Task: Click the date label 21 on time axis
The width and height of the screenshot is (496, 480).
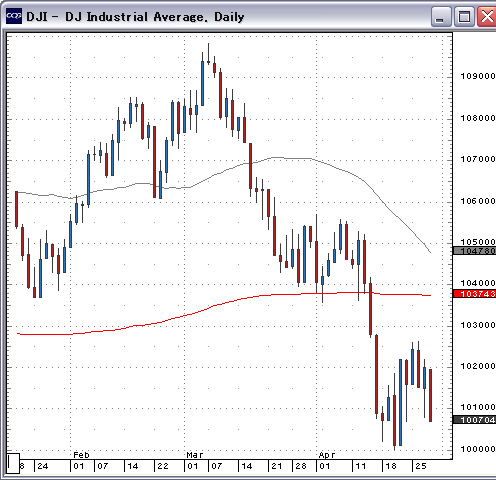Action: pos(277,466)
